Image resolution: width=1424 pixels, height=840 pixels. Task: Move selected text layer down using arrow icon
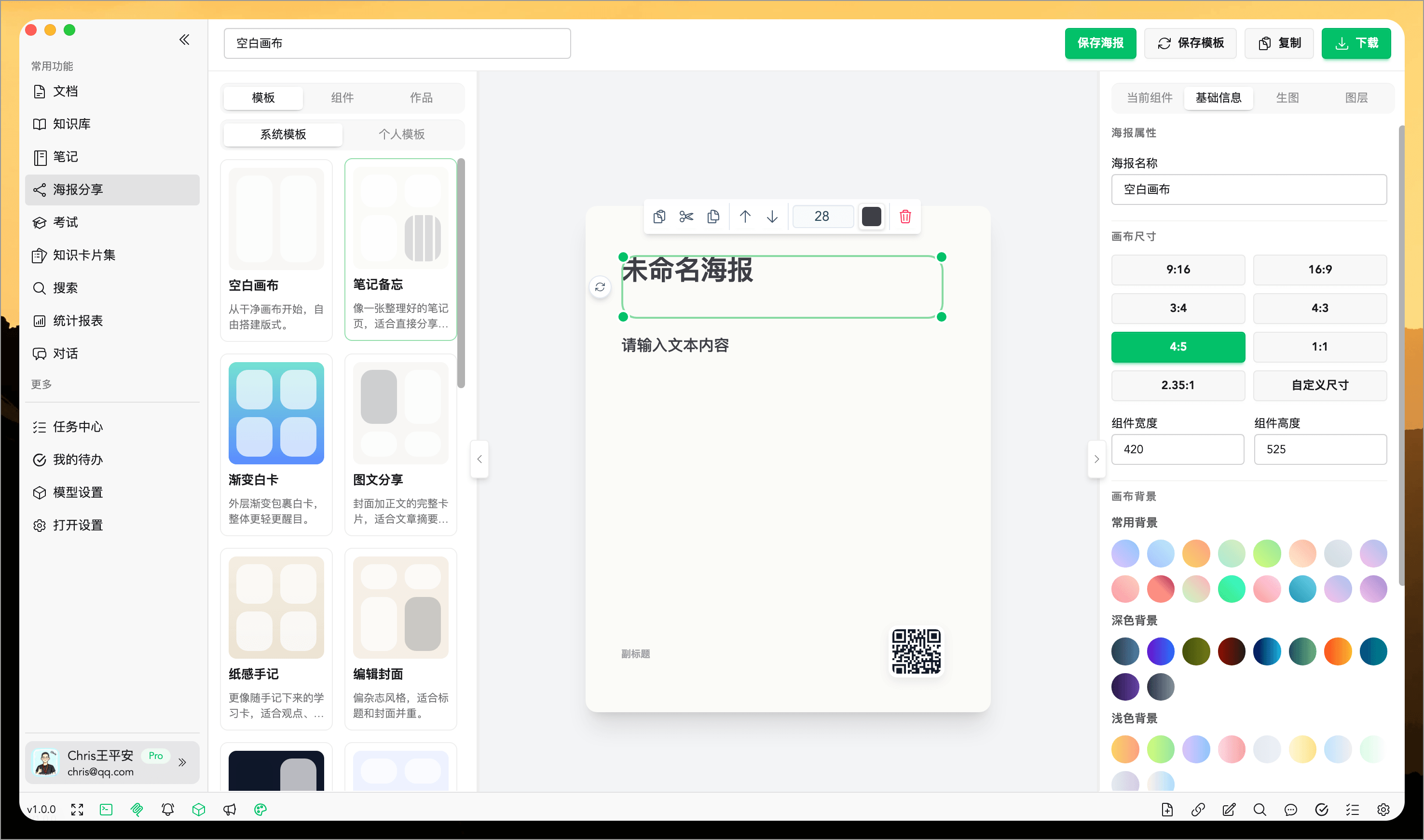772,216
